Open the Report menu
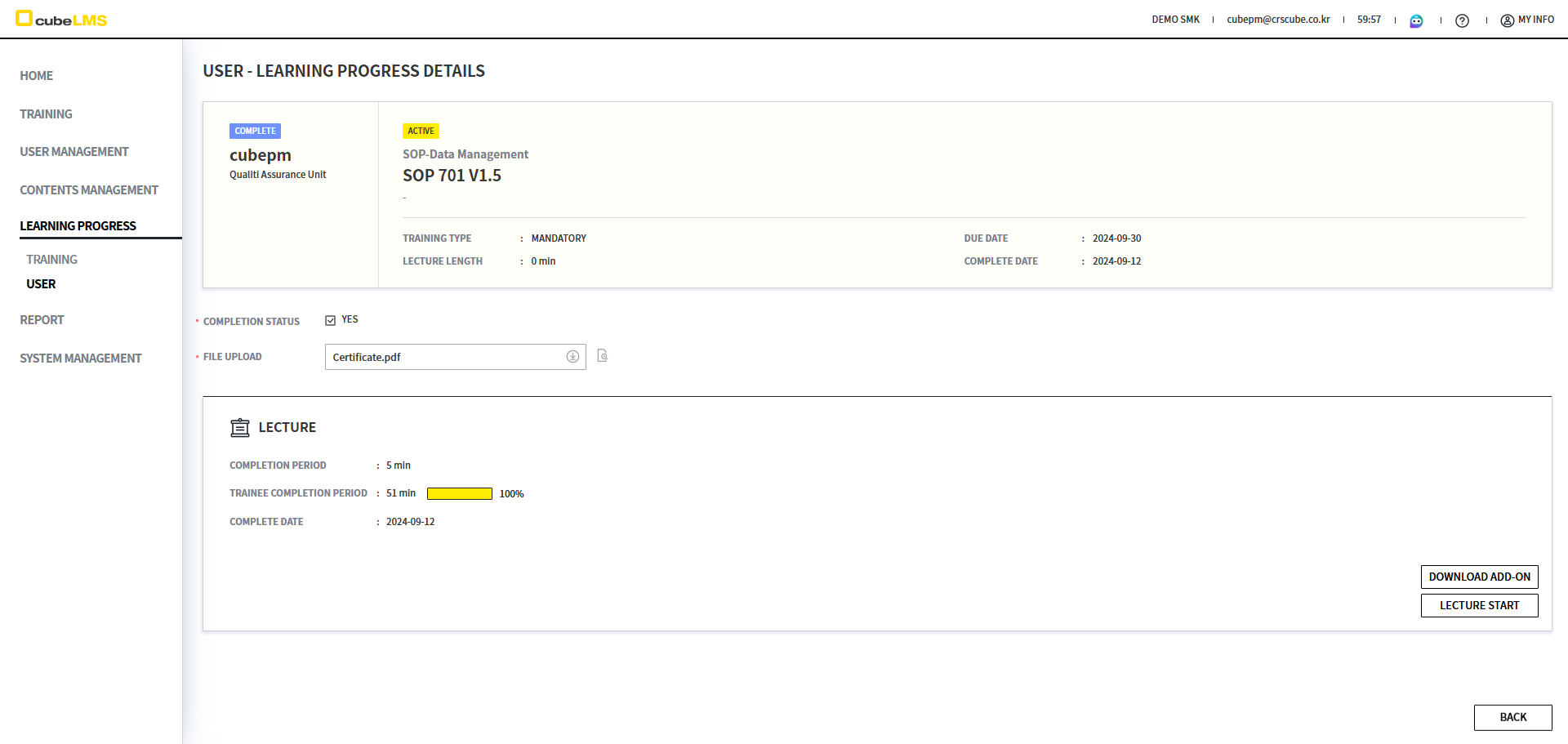The width and height of the screenshot is (1568, 744). pyautogui.click(x=42, y=320)
